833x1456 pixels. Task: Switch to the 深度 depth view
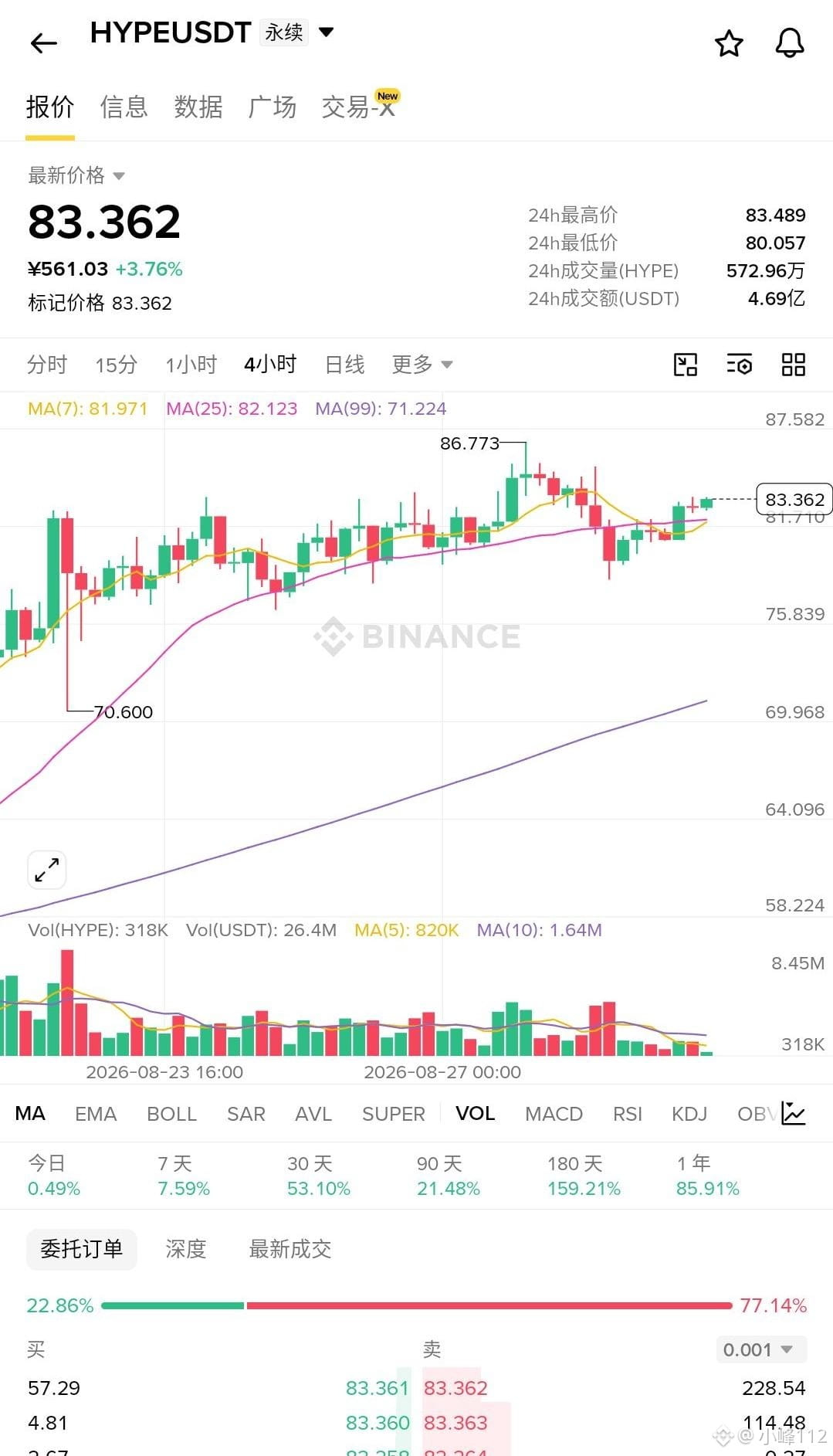click(x=186, y=1249)
